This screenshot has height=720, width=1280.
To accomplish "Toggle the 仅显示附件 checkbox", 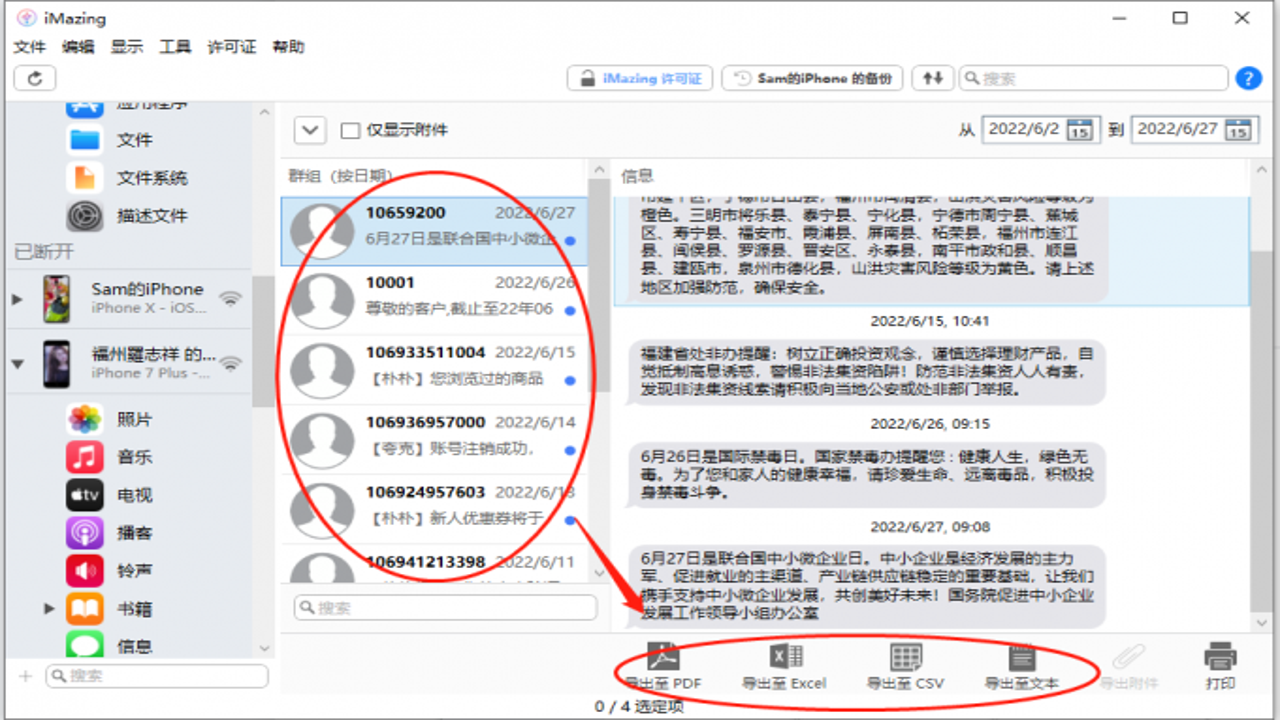I will tap(350, 130).
